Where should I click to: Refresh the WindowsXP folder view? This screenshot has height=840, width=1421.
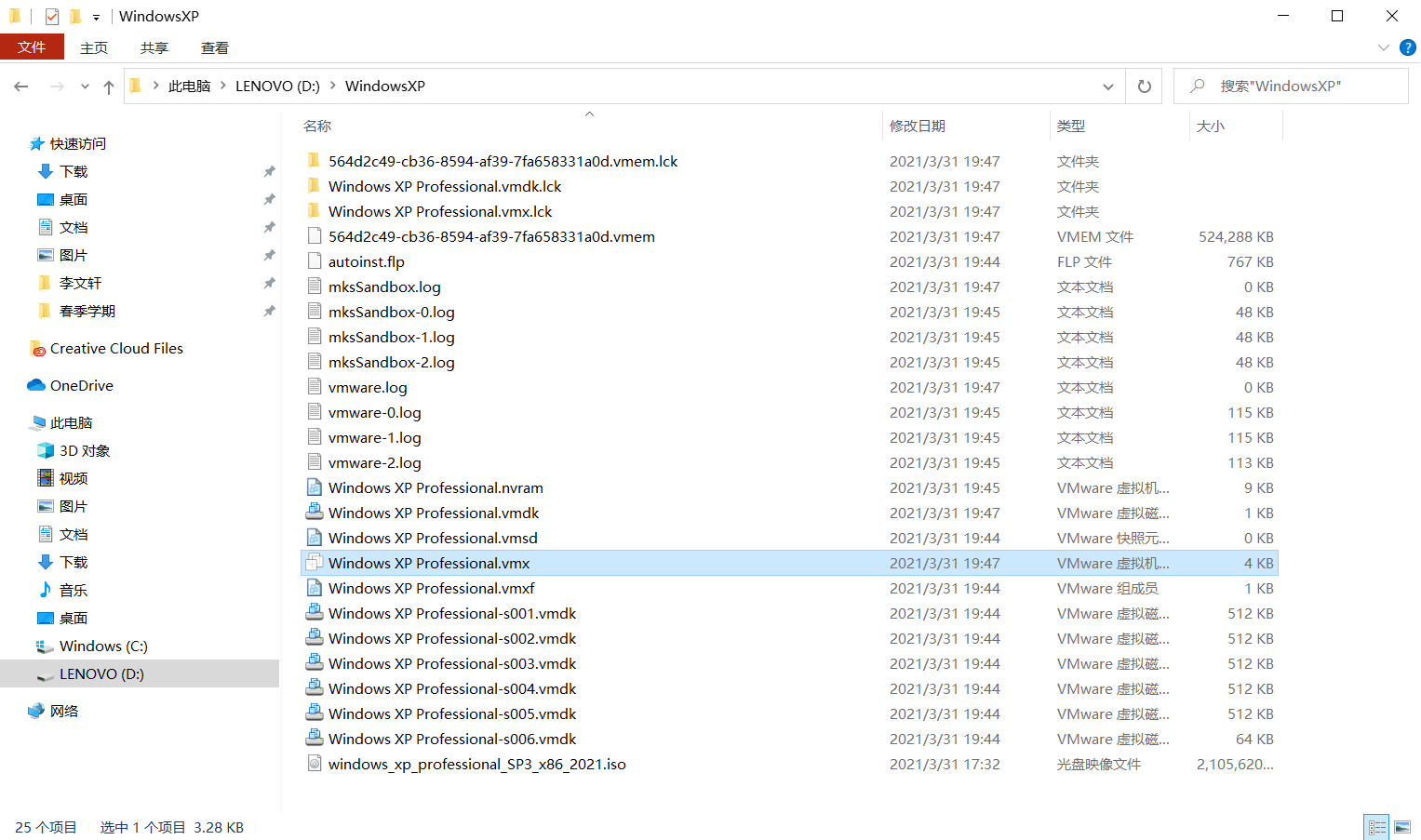pyautogui.click(x=1145, y=87)
